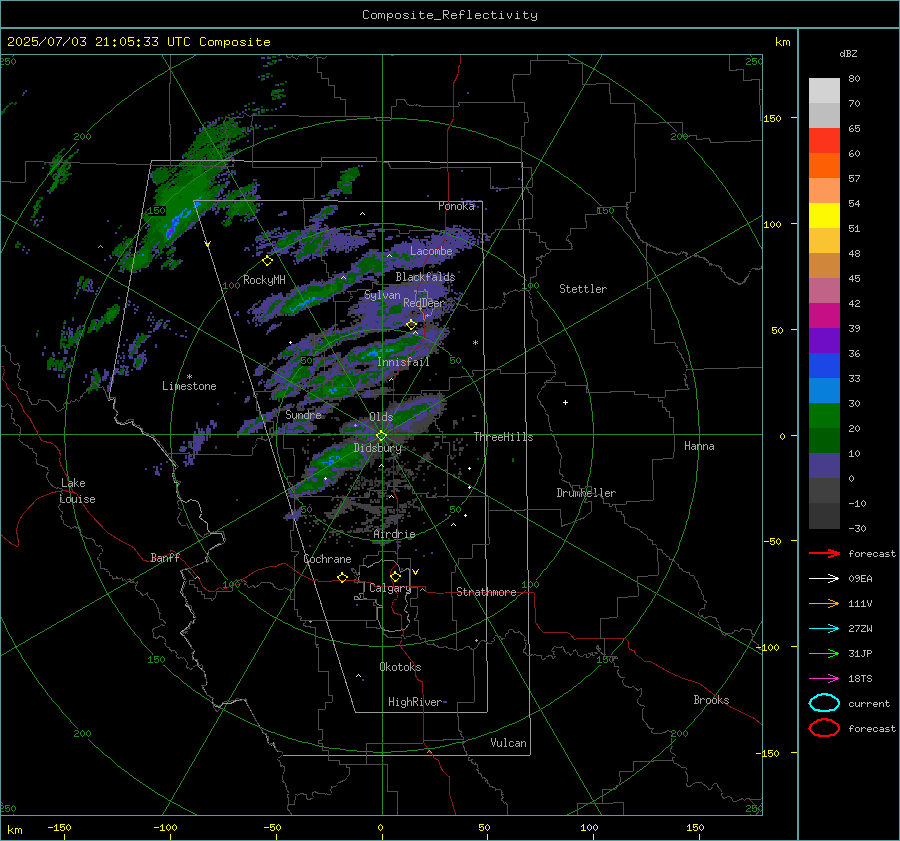900x841 pixels.
Task: Click the 20 dBZ green color swatch
Action: 824,416
